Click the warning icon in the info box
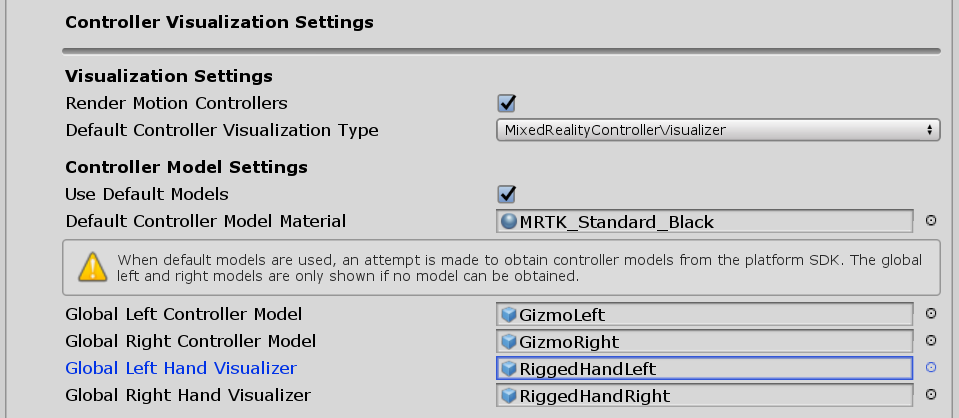The width and height of the screenshot is (959, 418). point(92,266)
